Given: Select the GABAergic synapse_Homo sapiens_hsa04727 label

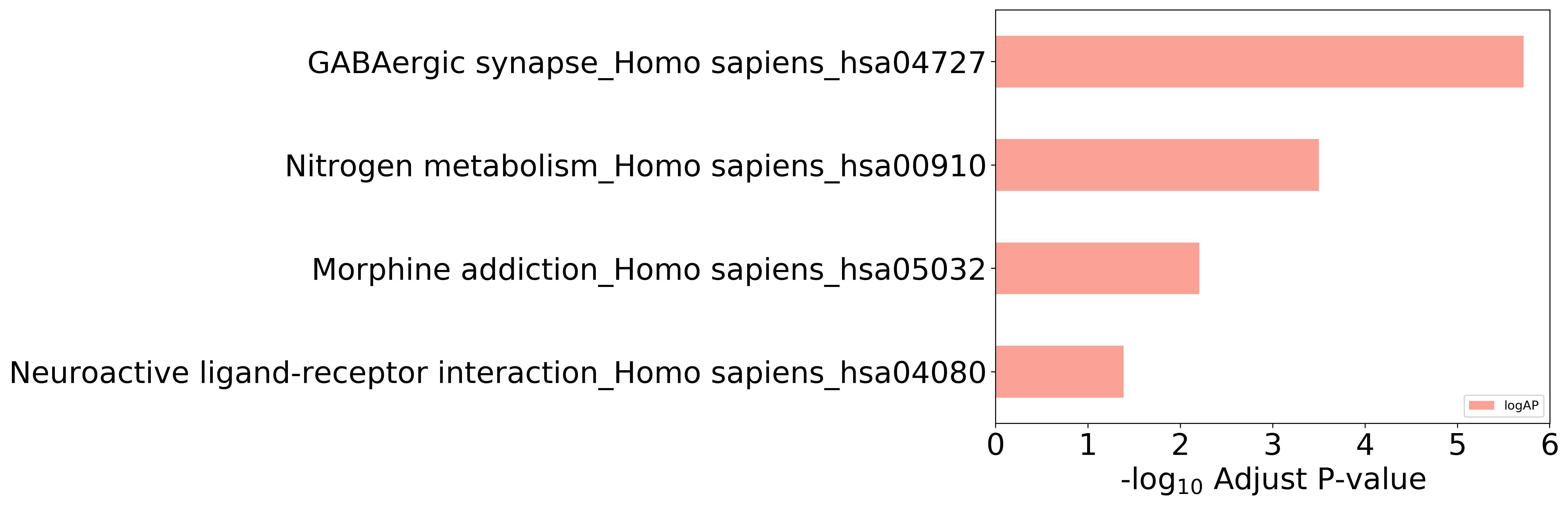Looking at the screenshot, I should pos(646,63).
